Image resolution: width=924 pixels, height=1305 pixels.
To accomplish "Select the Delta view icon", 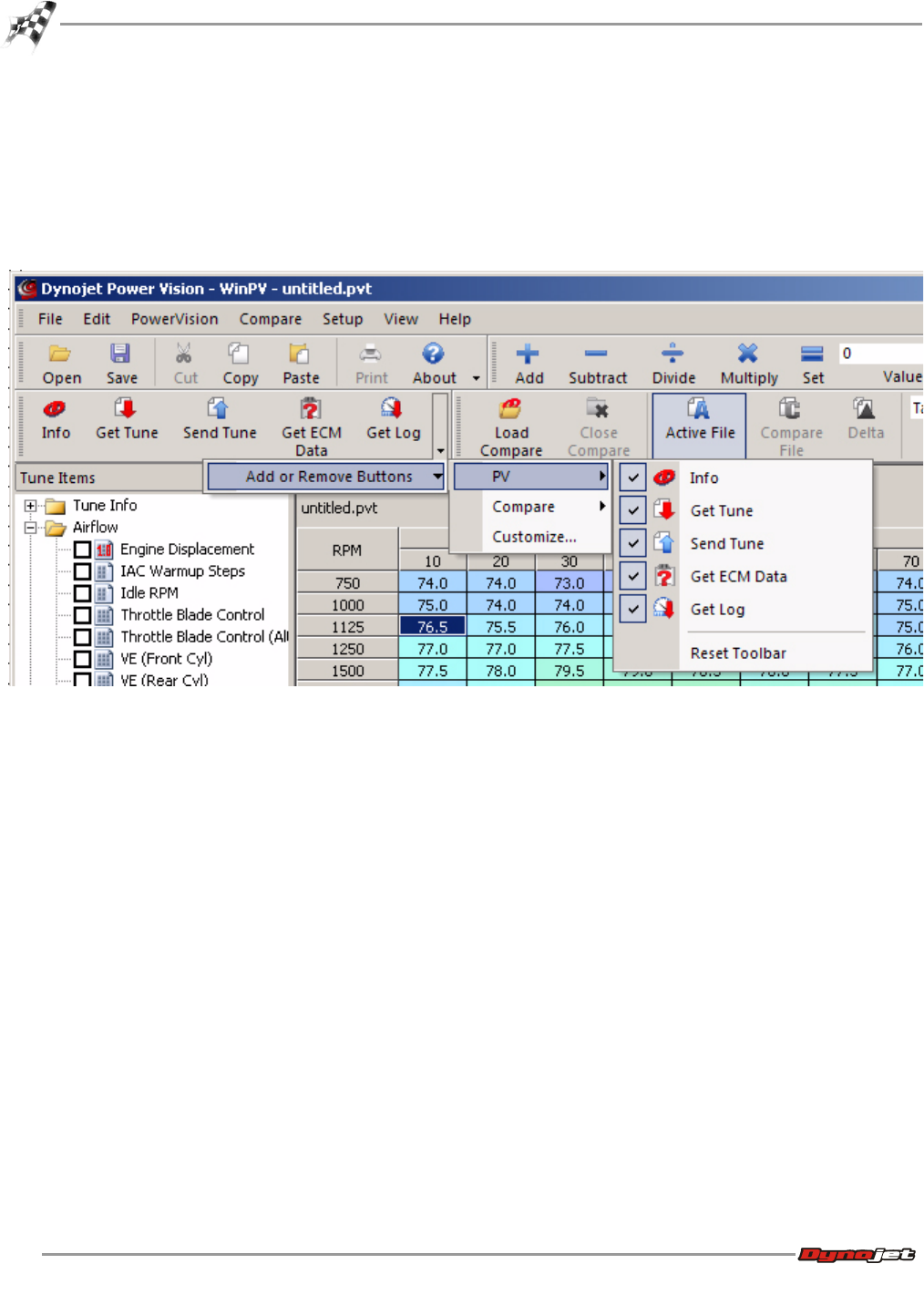I will click(864, 409).
